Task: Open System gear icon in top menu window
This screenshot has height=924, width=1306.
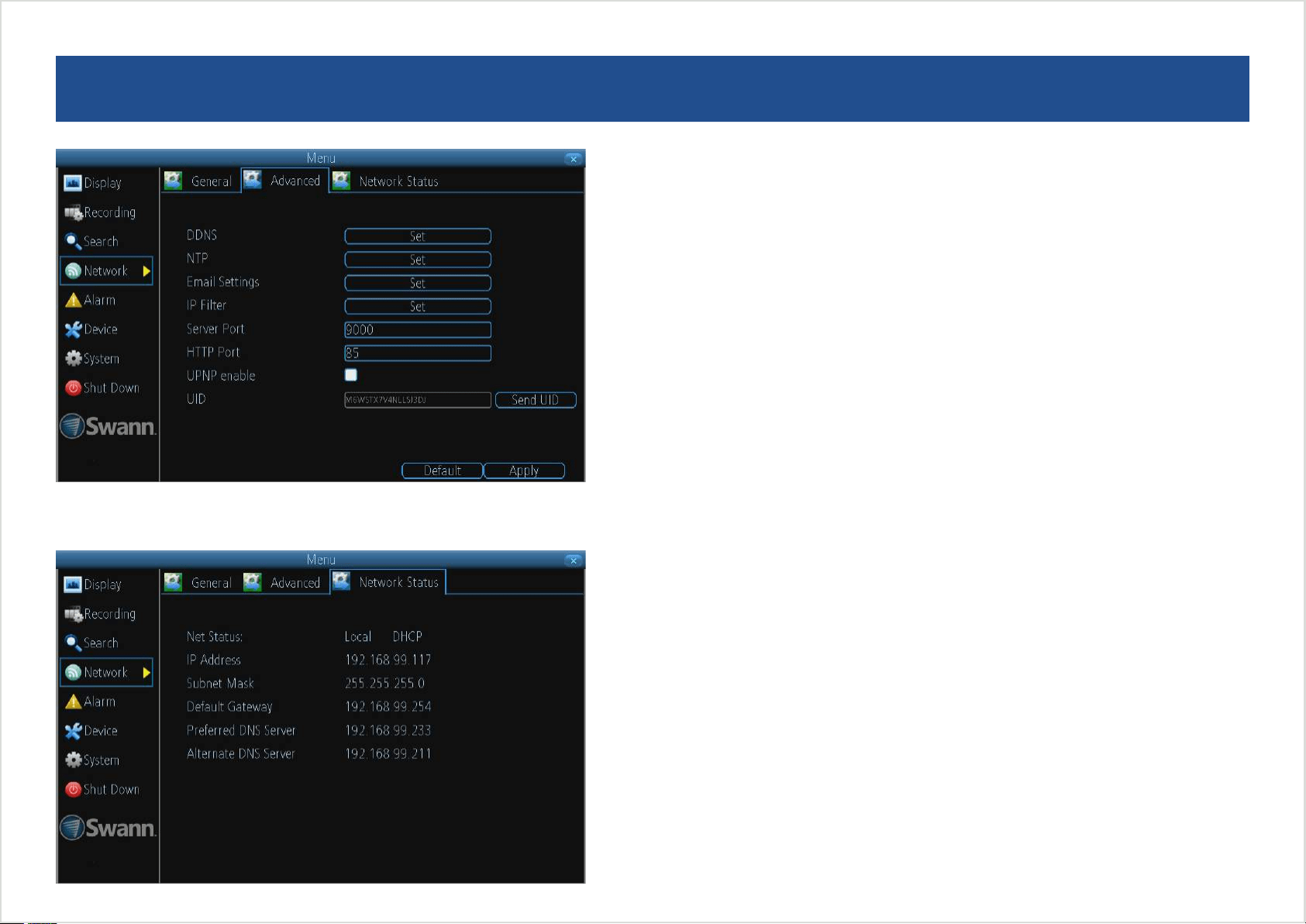Action: [x=74, y=358]
